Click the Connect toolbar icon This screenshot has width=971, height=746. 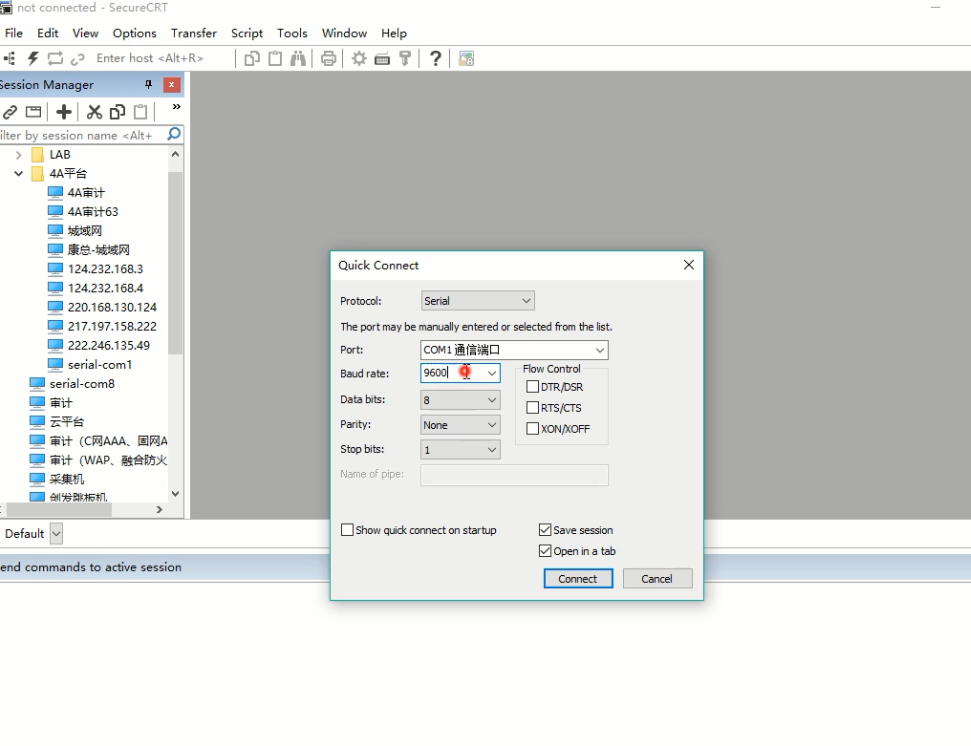click(10, 59)
